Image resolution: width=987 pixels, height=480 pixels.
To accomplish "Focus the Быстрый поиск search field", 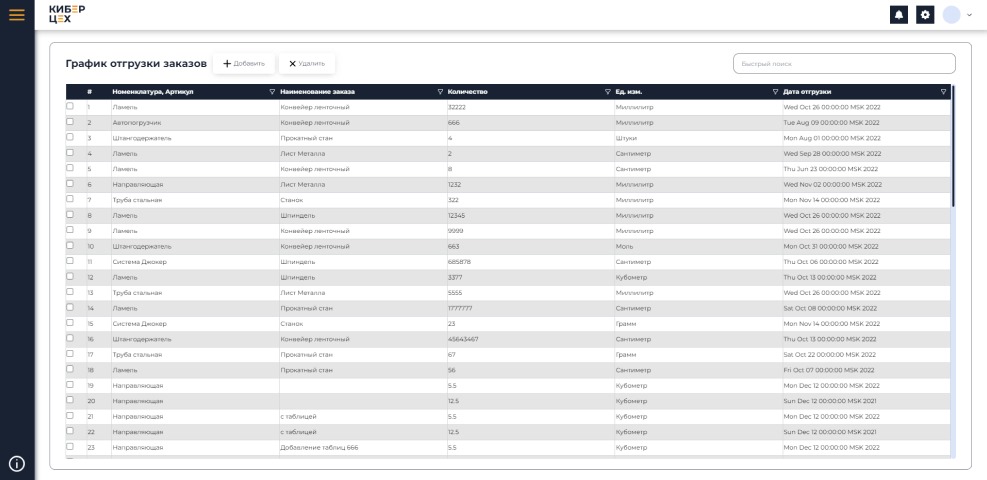I will click(x=844, y=64).
